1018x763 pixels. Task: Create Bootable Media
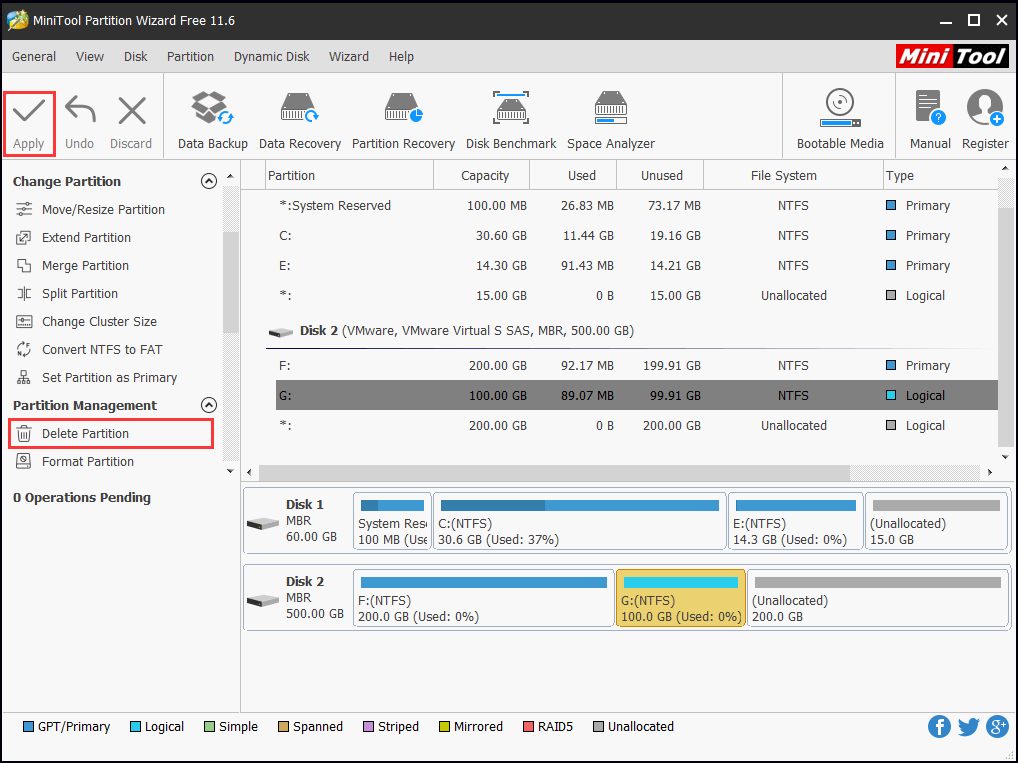pos(840,121)
